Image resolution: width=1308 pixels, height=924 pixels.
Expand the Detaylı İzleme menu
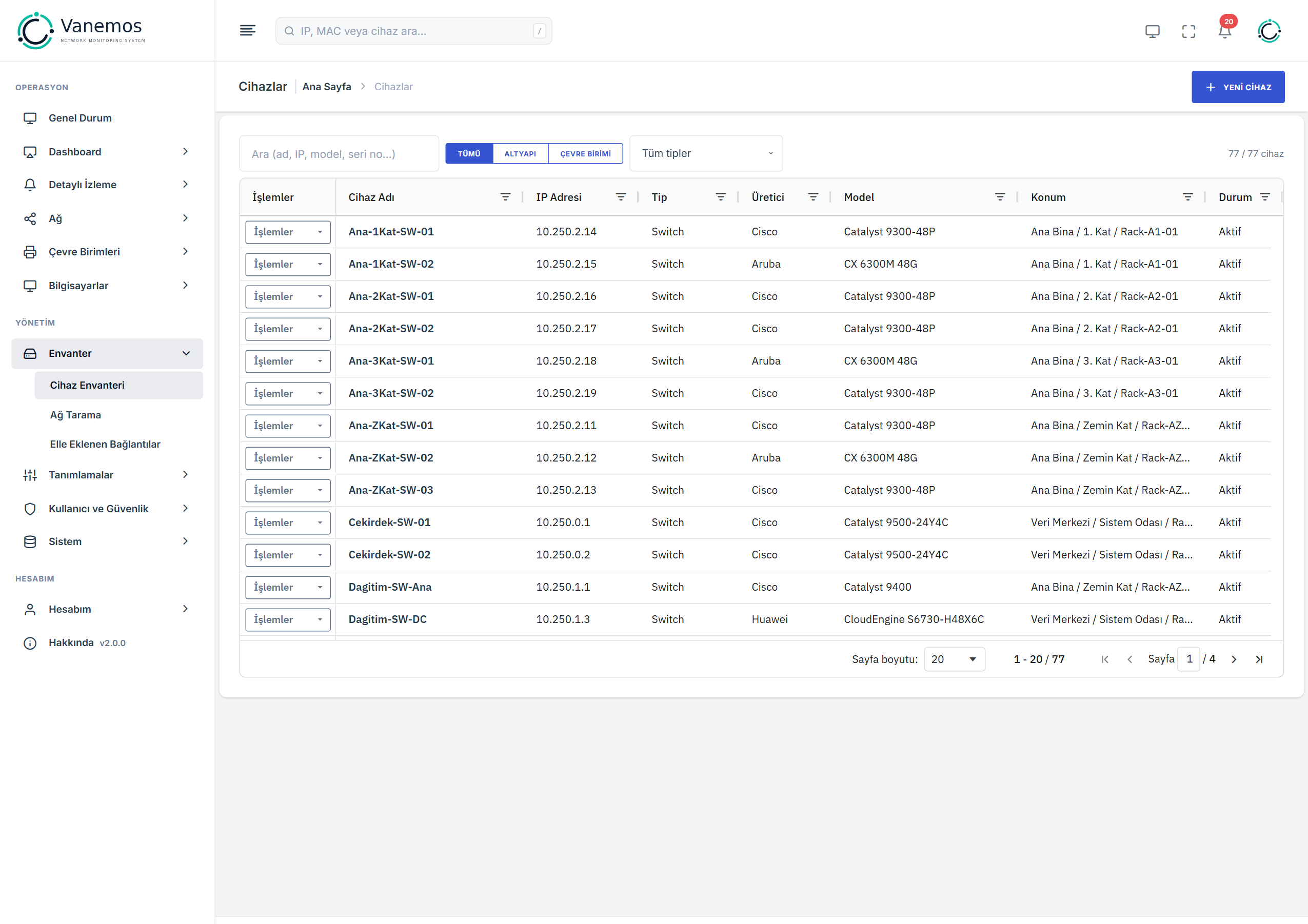coord(107,185)
